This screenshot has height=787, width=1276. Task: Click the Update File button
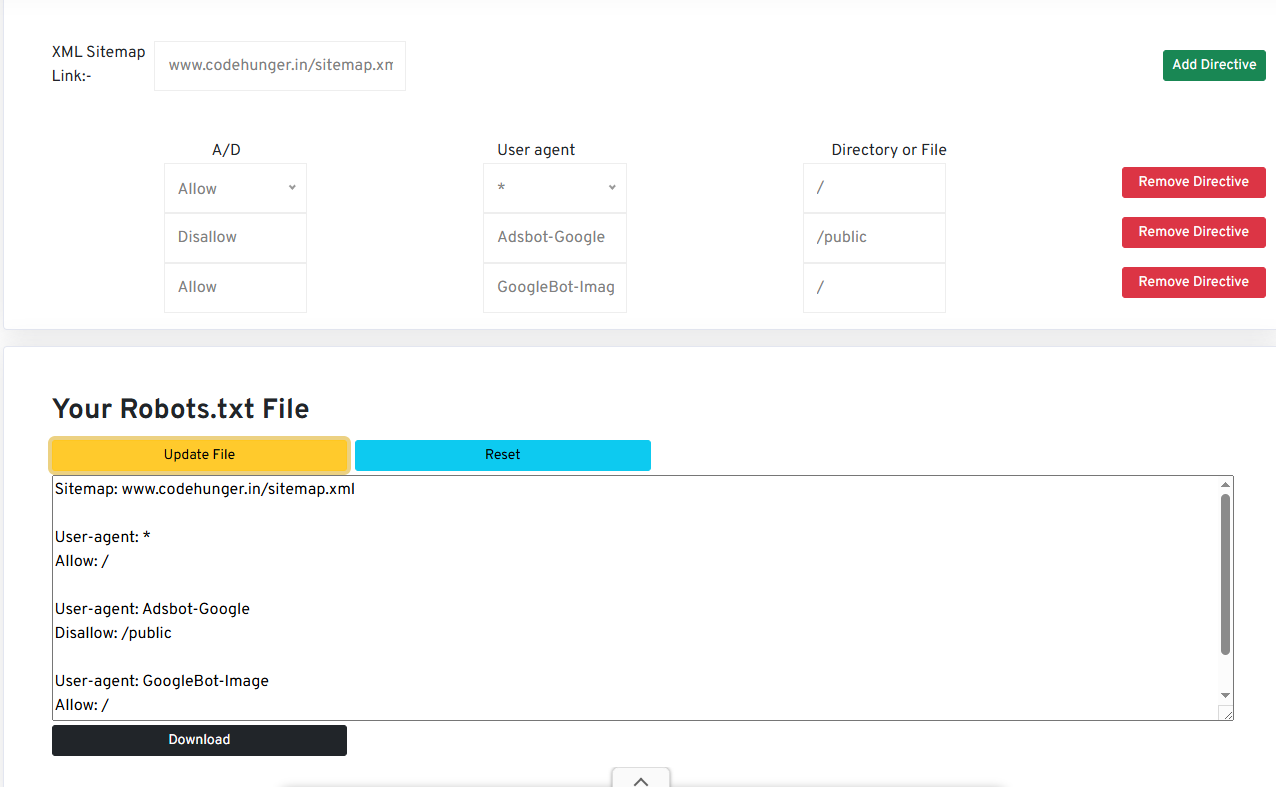click(x=198, y=454)
